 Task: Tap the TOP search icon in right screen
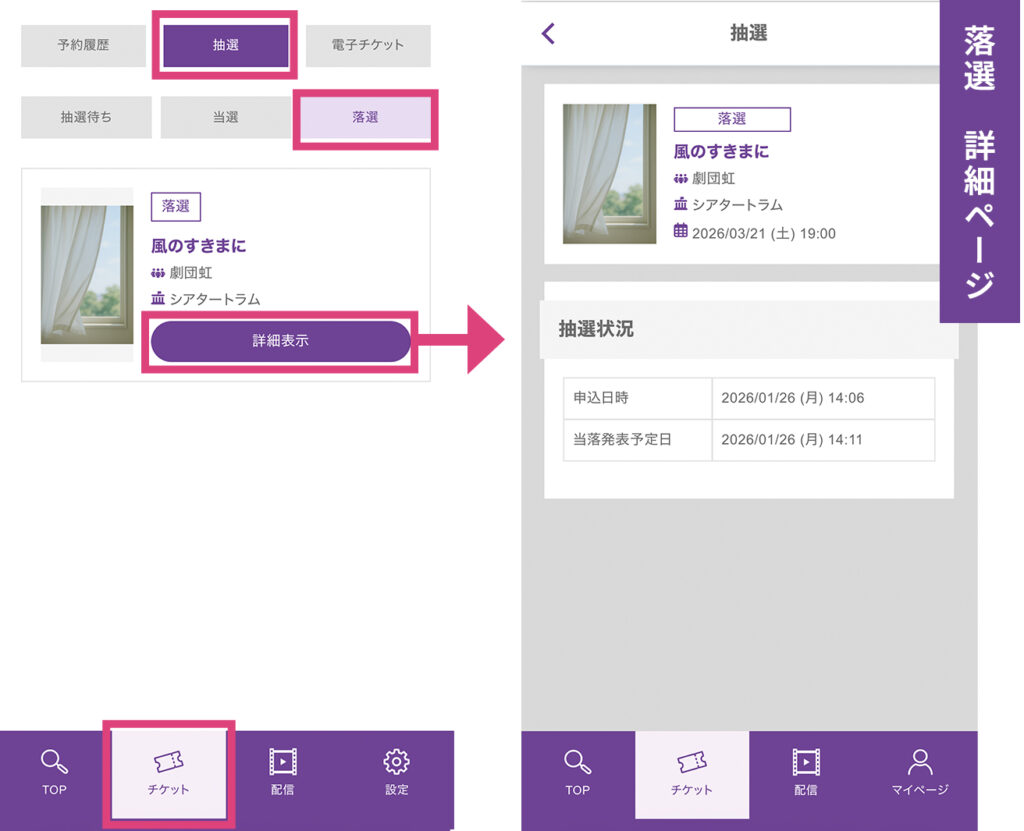(578, 763)
